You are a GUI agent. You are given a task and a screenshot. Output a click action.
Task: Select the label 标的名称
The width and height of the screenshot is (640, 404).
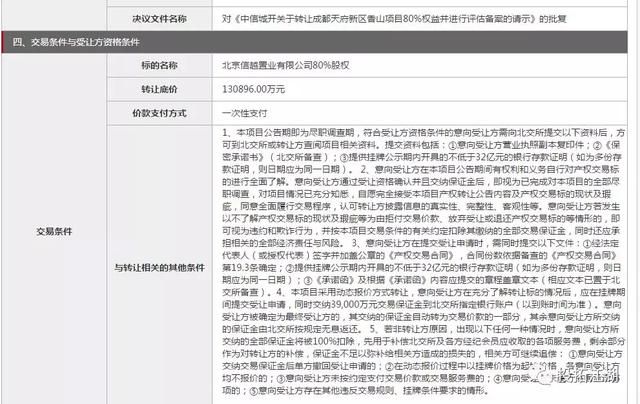[x=159, y=65]
